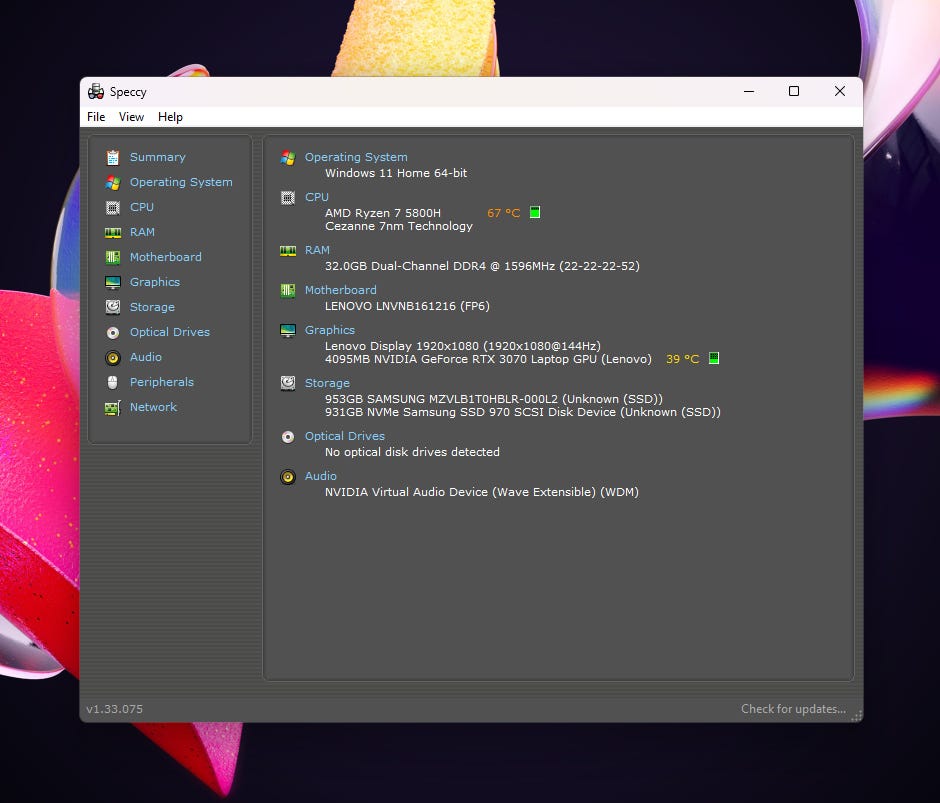The image size is (940, 803).
Task: Open the View menu
Action: point(131,117)
